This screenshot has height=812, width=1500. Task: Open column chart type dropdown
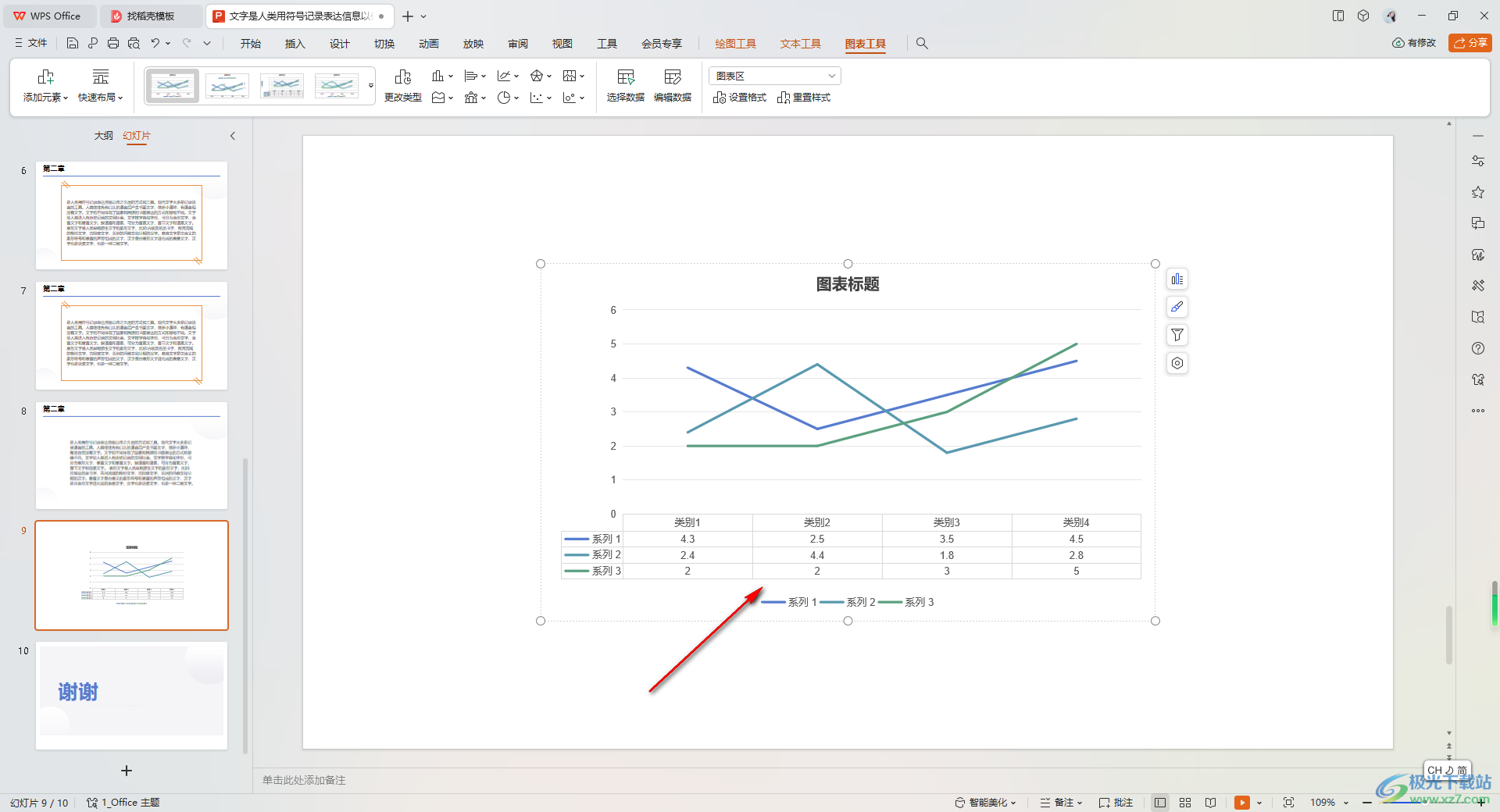(x=442, y=76)
